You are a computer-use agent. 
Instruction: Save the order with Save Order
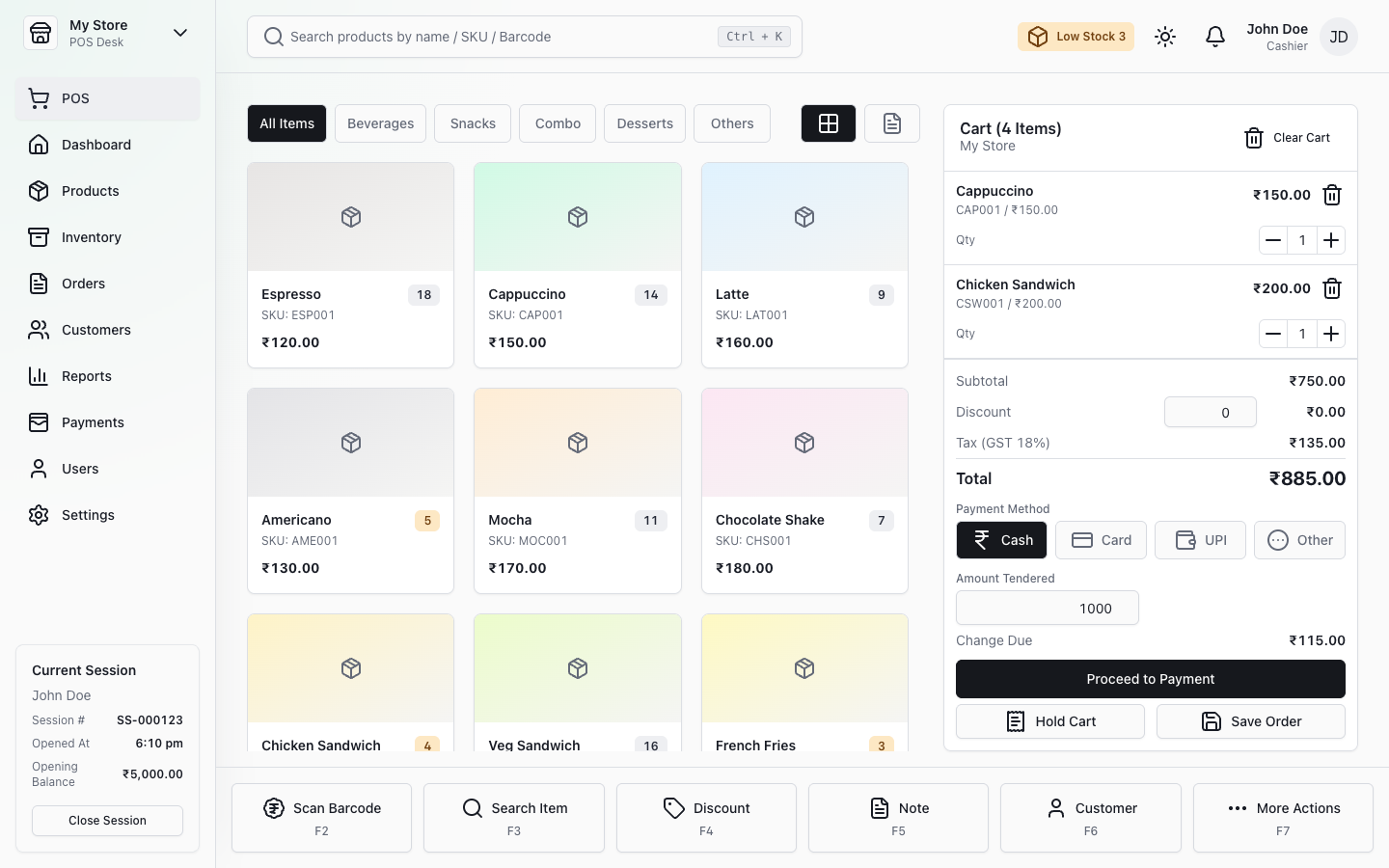click(x=1250, y=721)
